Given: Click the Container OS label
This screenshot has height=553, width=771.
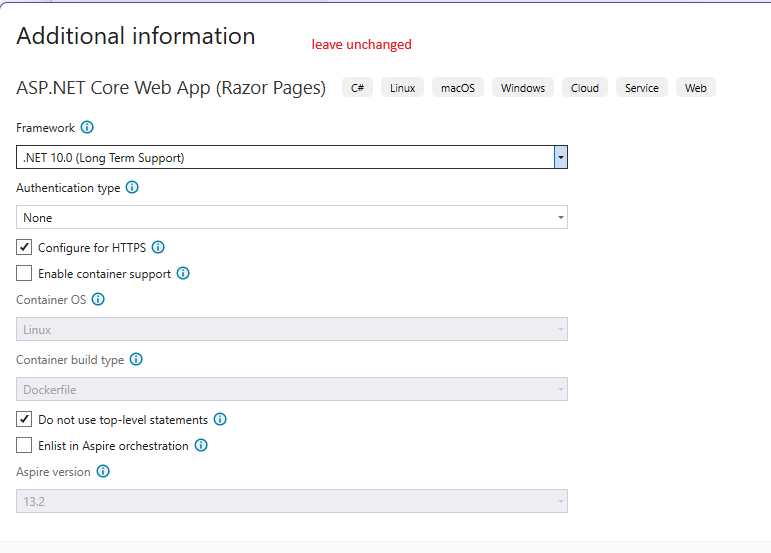Looking at the screenshot, I should coord(51,300).
